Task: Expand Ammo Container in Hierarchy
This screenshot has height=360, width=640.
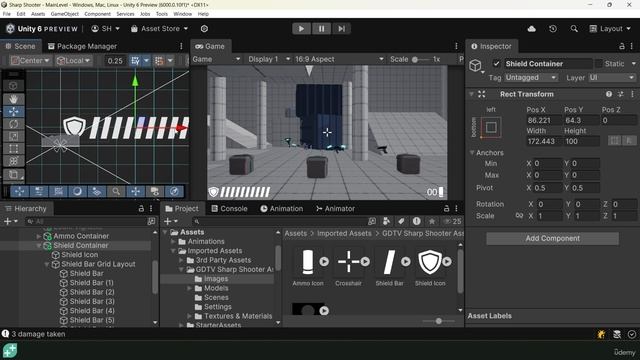Action: (x=39, y=236)
